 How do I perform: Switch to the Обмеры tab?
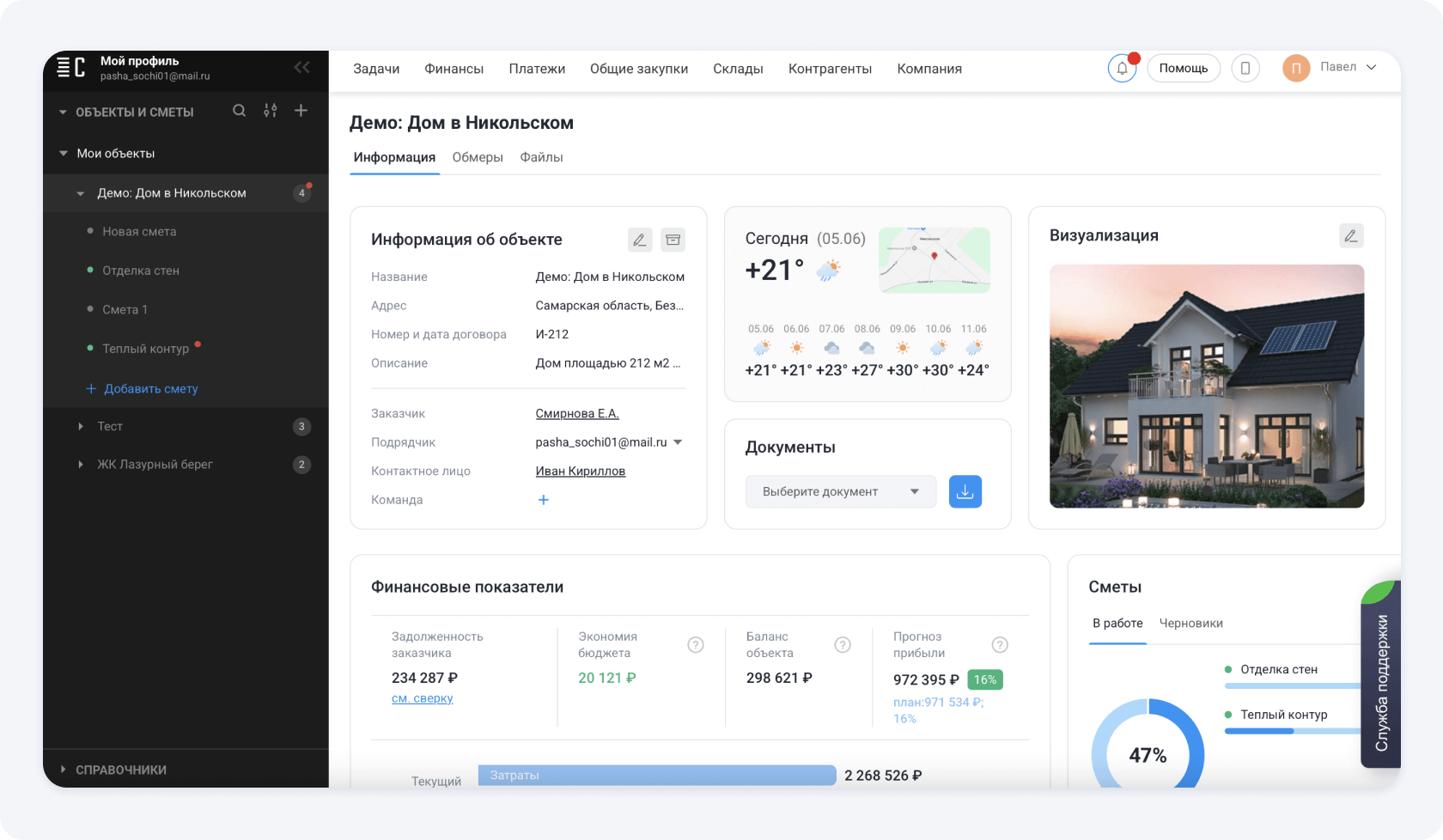[x=478, y=157]
